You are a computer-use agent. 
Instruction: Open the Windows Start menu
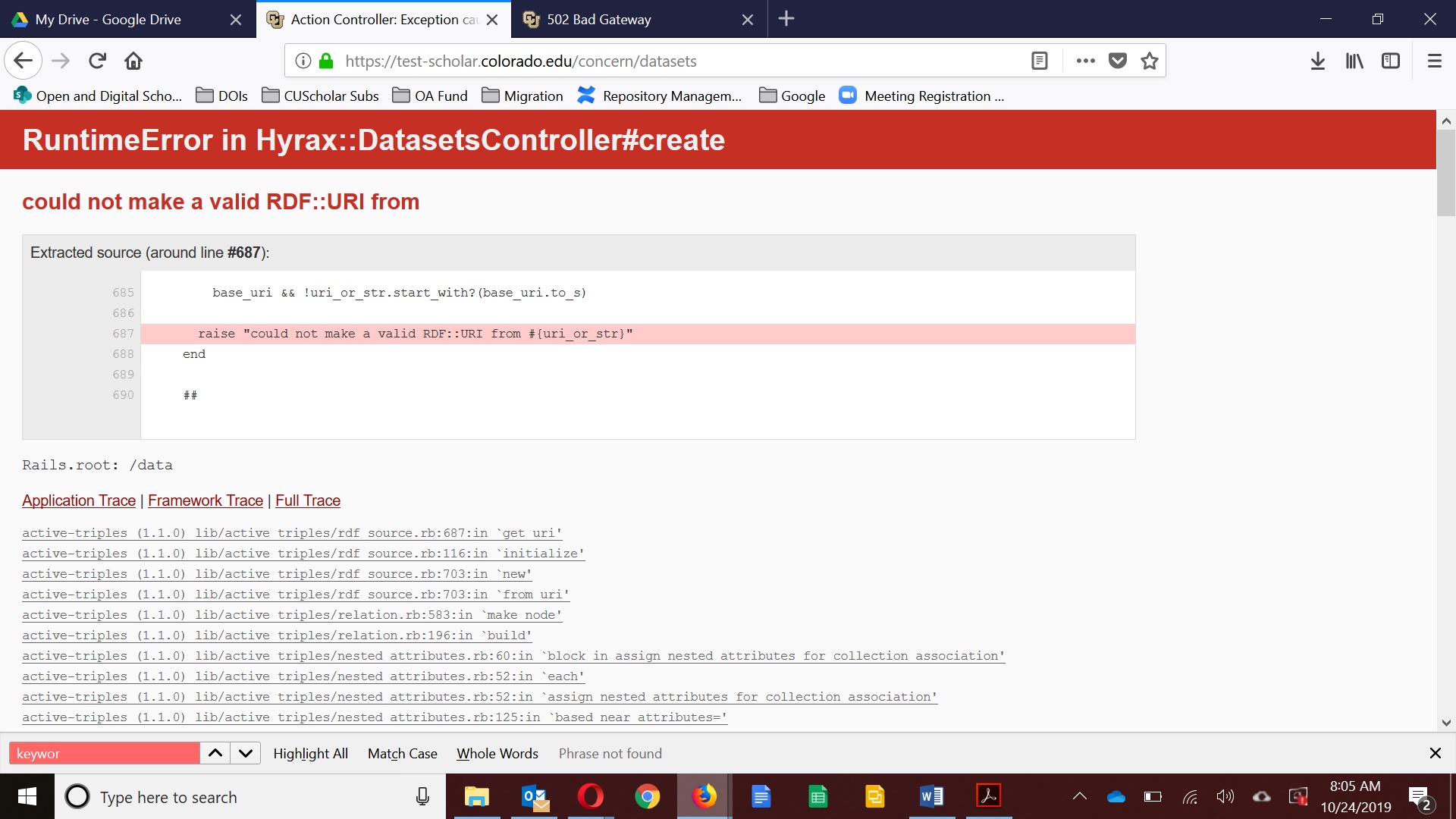27,796
